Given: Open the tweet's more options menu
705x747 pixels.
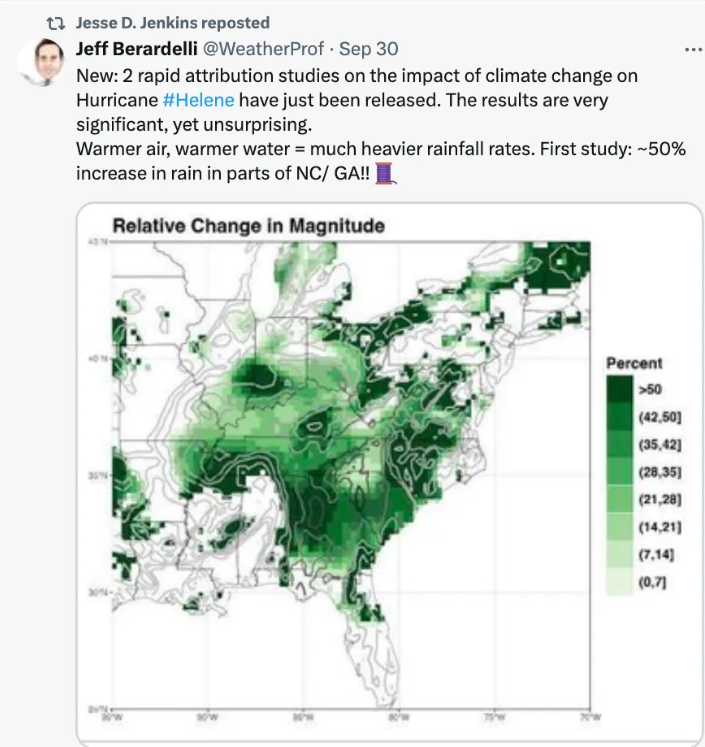Looking at the screenshot, I should 691,48.
